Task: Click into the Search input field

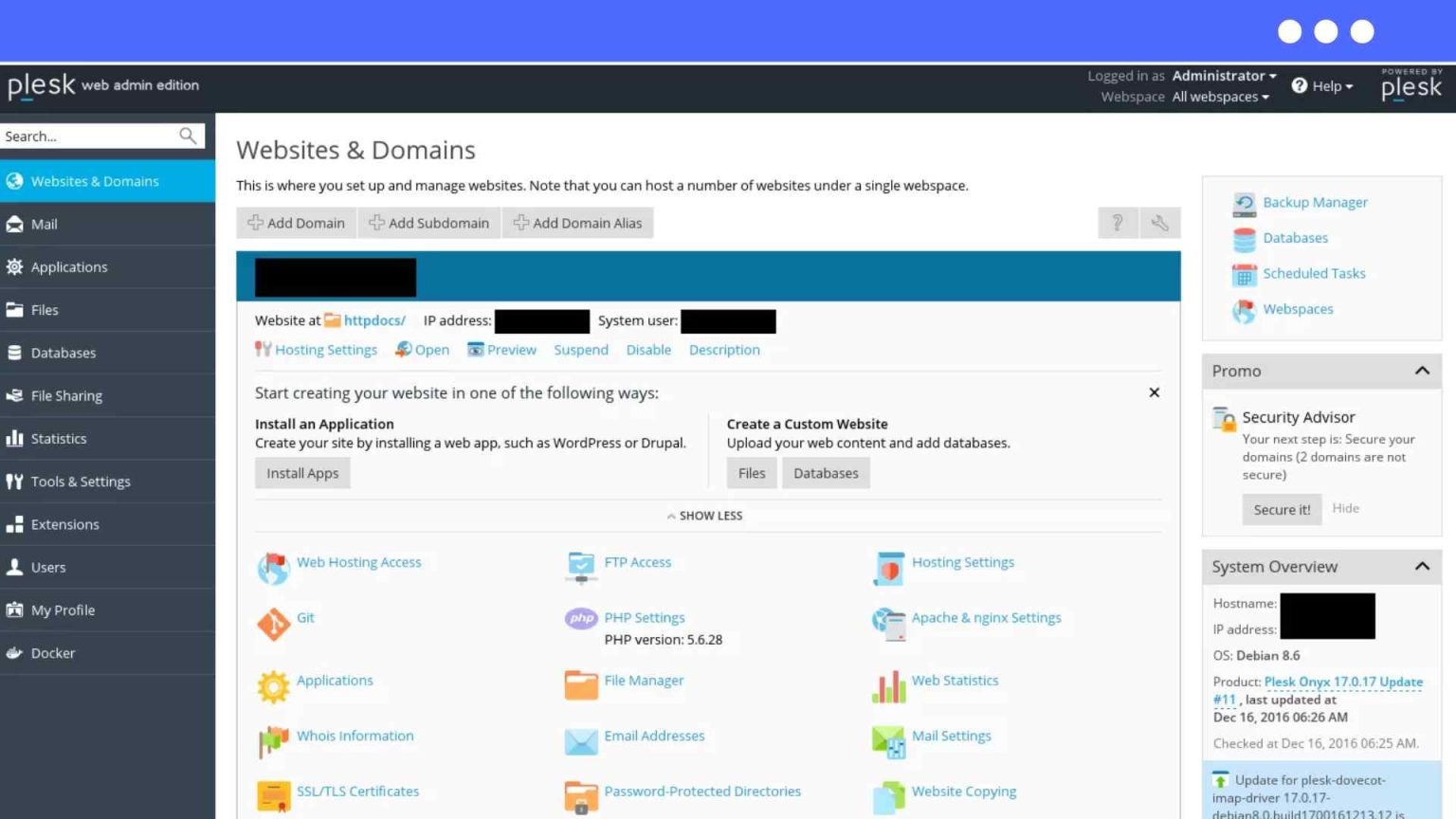Action: [88, 136]
